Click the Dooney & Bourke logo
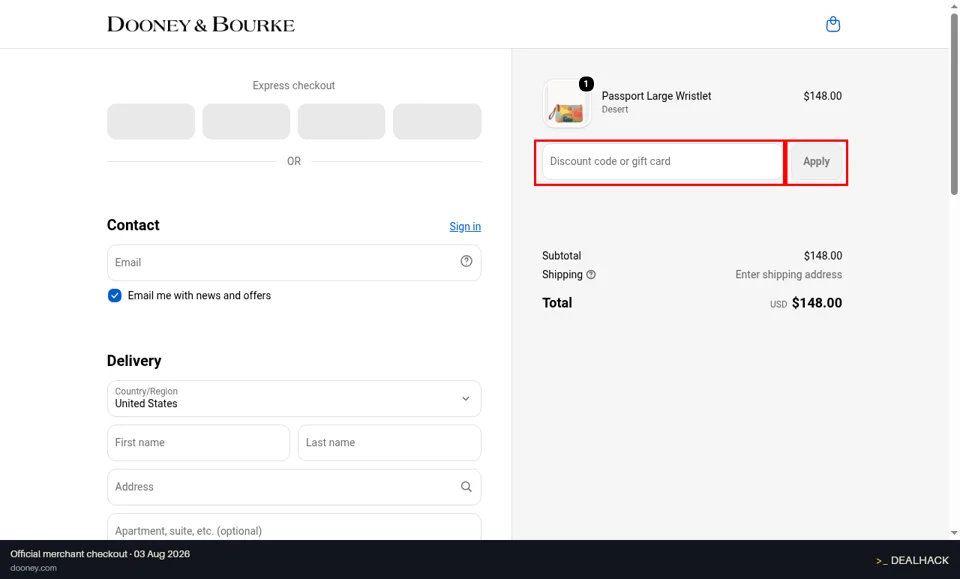This screenshot has height=579, width=960. point(201,24)
